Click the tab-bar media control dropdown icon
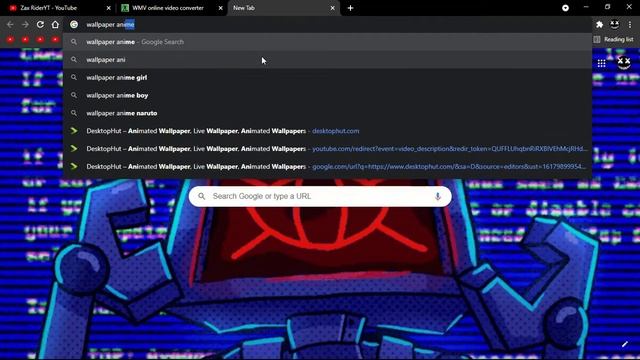 click(565, 8)
